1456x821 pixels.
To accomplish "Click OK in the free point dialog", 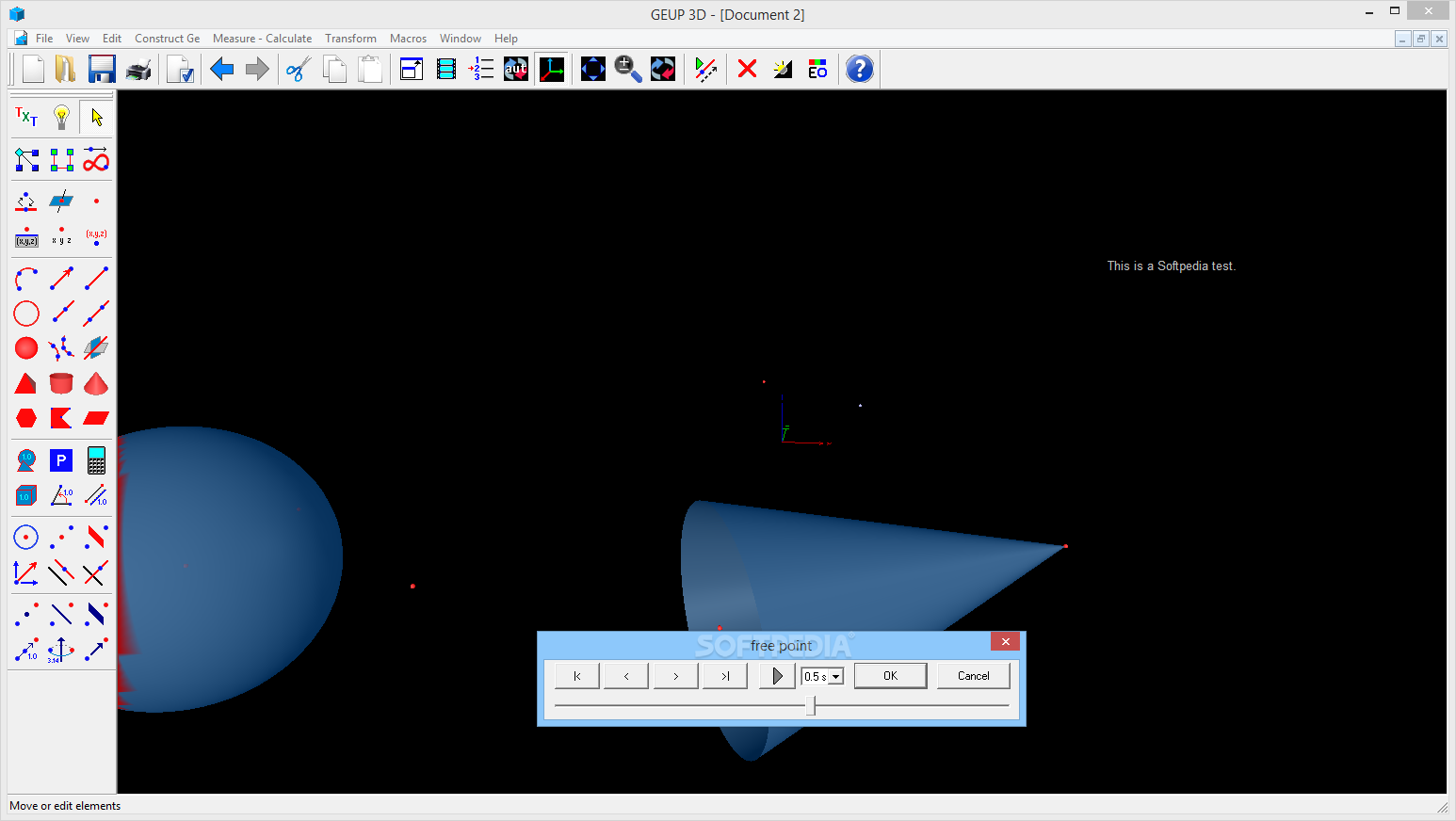I will tap(890, 676).
